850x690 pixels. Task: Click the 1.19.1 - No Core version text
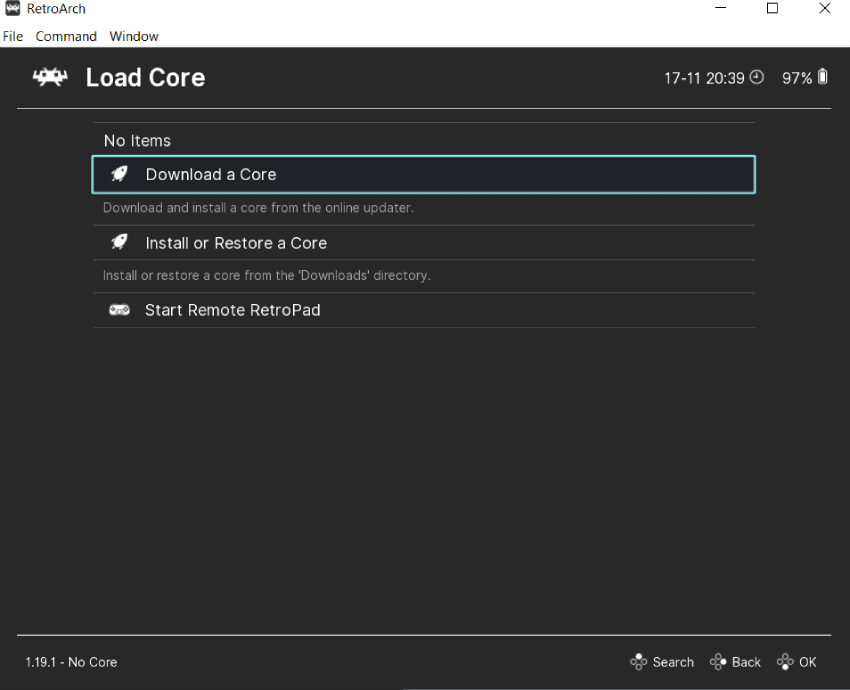click(x=71, y=662)
